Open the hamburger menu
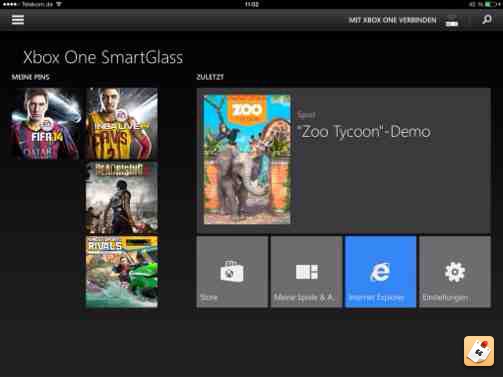This screenshot has width=503, height=377. 18,20
